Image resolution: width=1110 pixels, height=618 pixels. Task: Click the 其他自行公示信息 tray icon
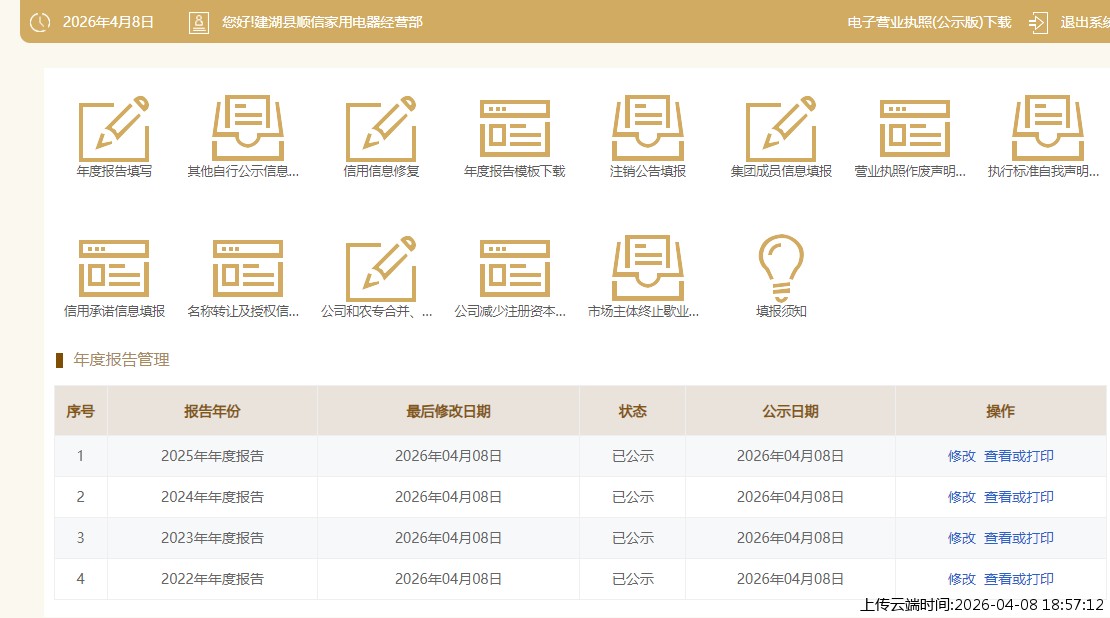[x=248, y=129]
